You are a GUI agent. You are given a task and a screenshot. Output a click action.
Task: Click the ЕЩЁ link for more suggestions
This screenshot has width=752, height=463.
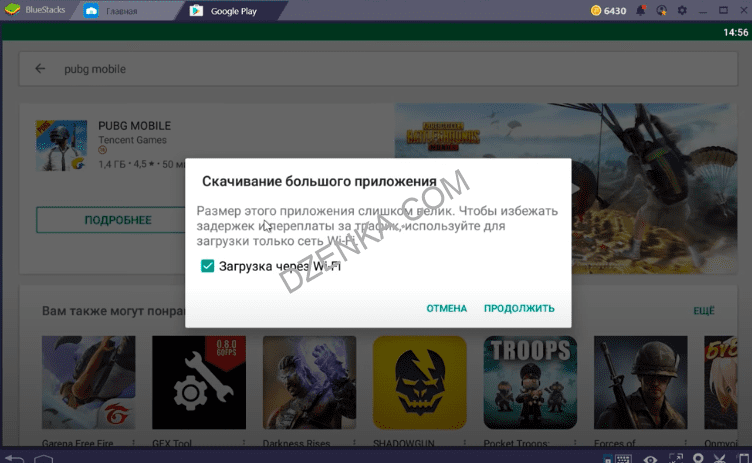point(704,311)
